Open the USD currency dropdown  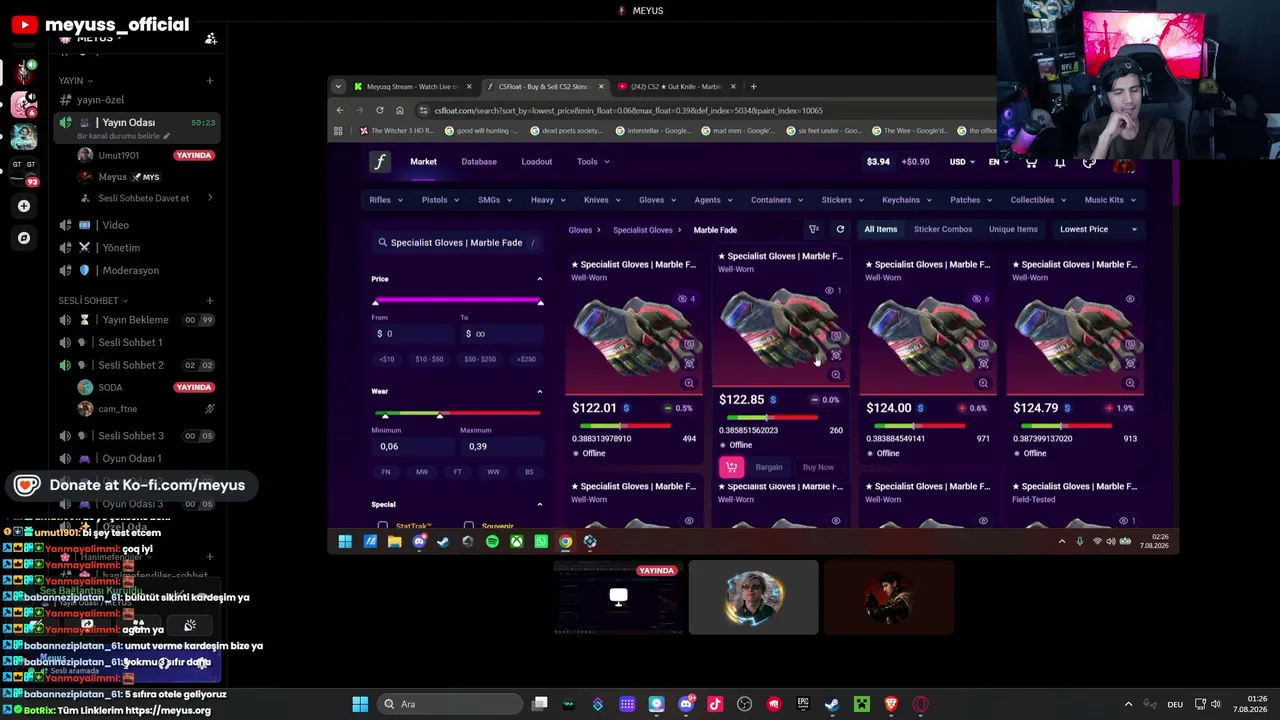pos(962,162)
